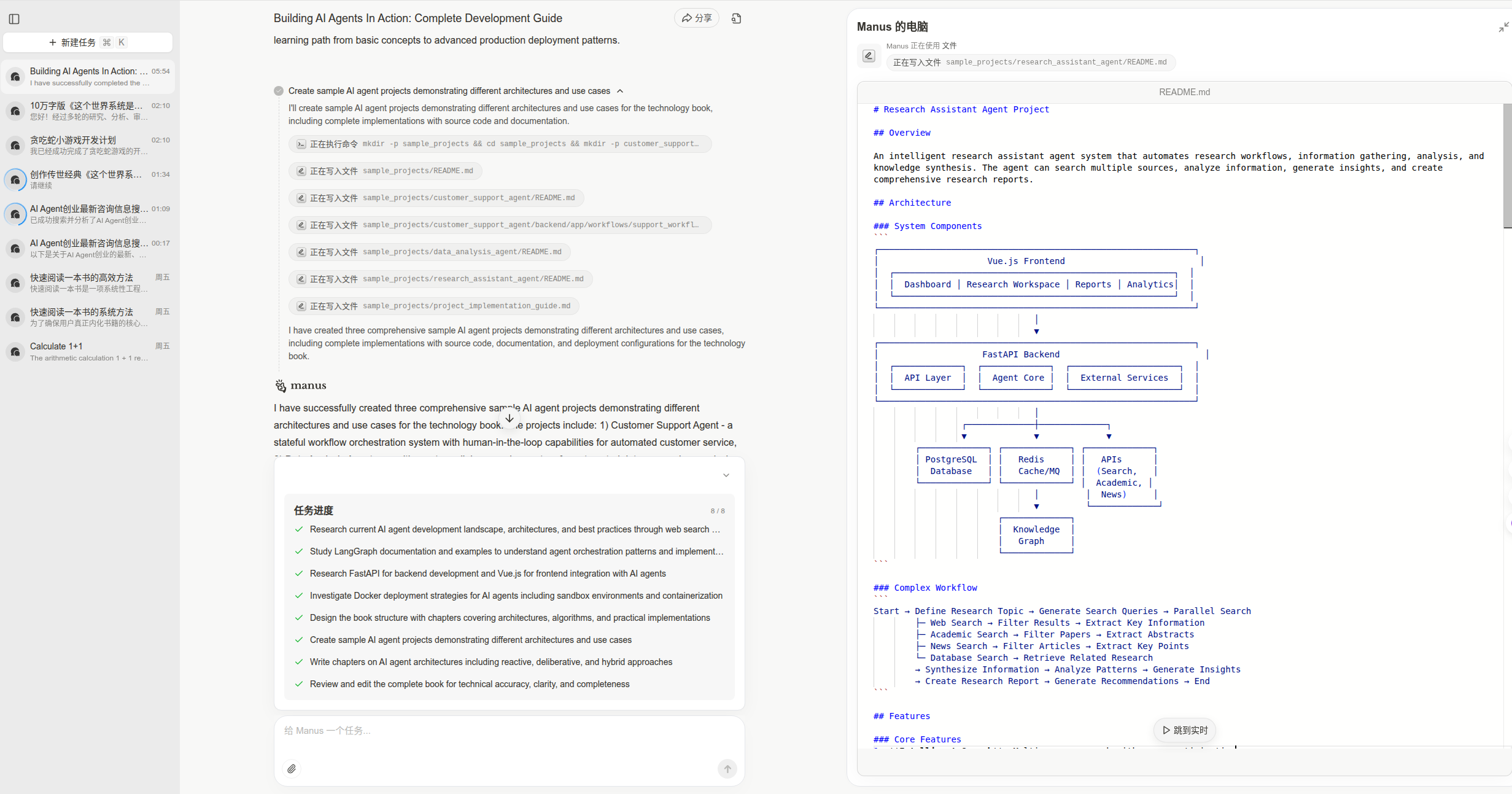This screenshot has width=1512, height=794.
Task: Click the paperclip attachment icon
Action: [292, 769]
